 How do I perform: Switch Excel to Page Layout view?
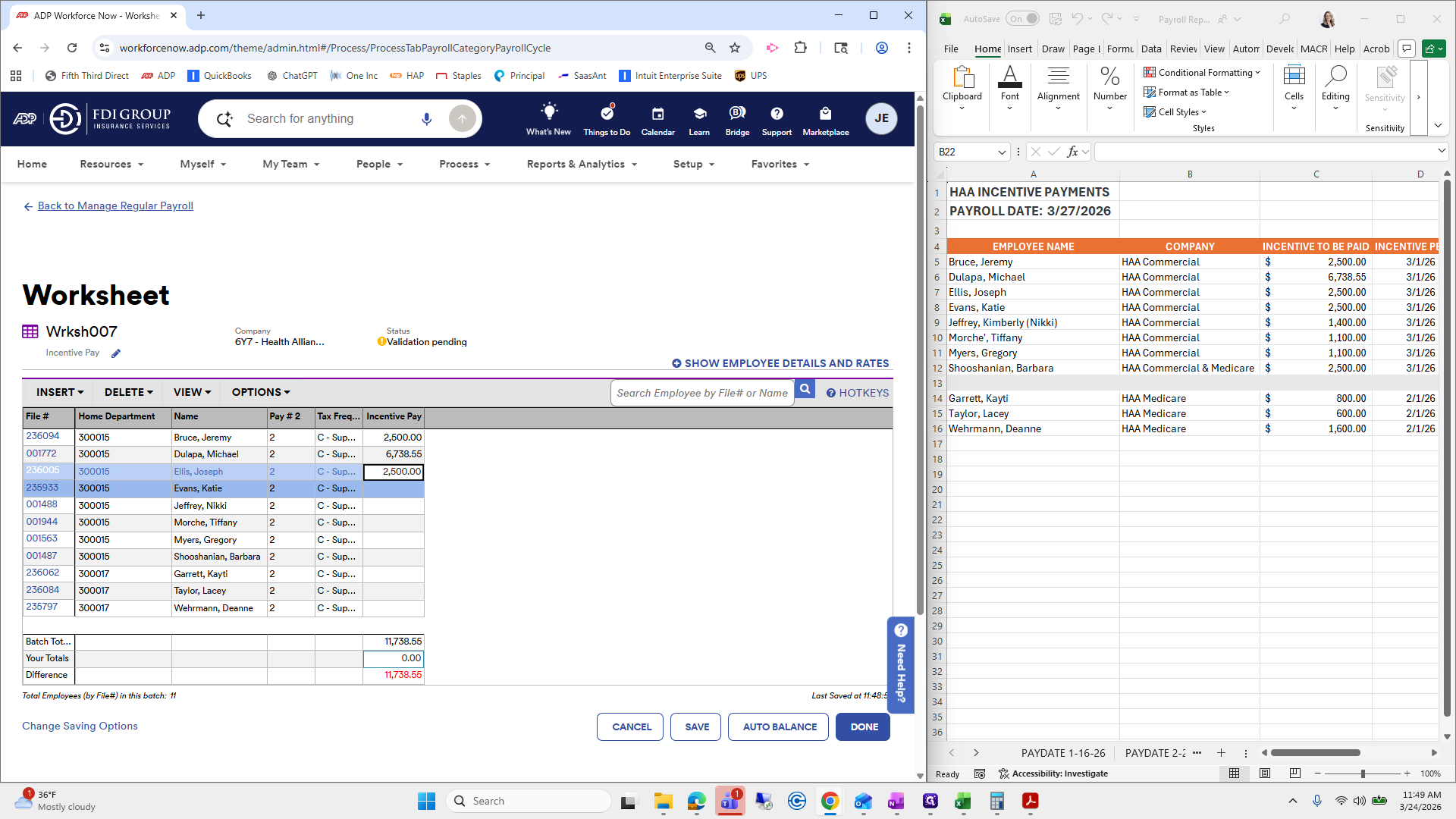[x=1264, y=773]
